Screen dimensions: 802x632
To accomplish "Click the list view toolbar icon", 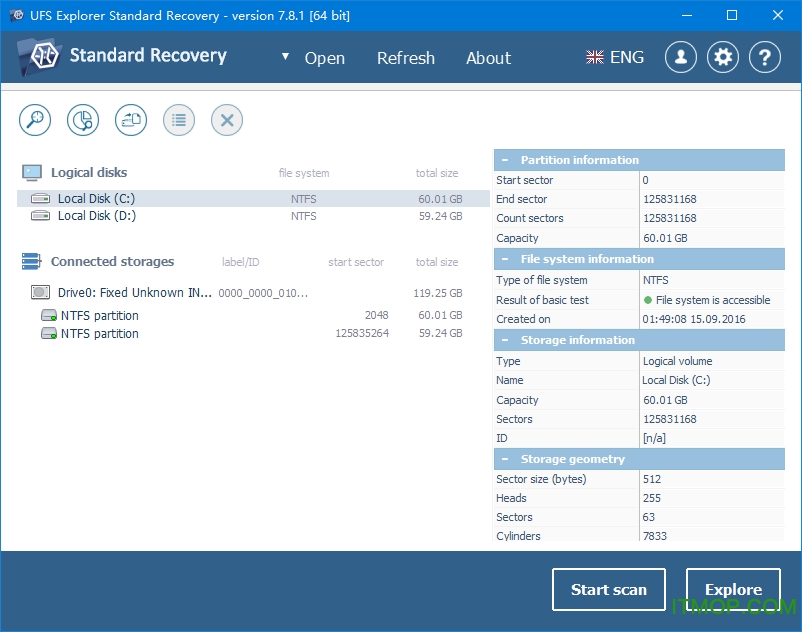I will [179, 120].
